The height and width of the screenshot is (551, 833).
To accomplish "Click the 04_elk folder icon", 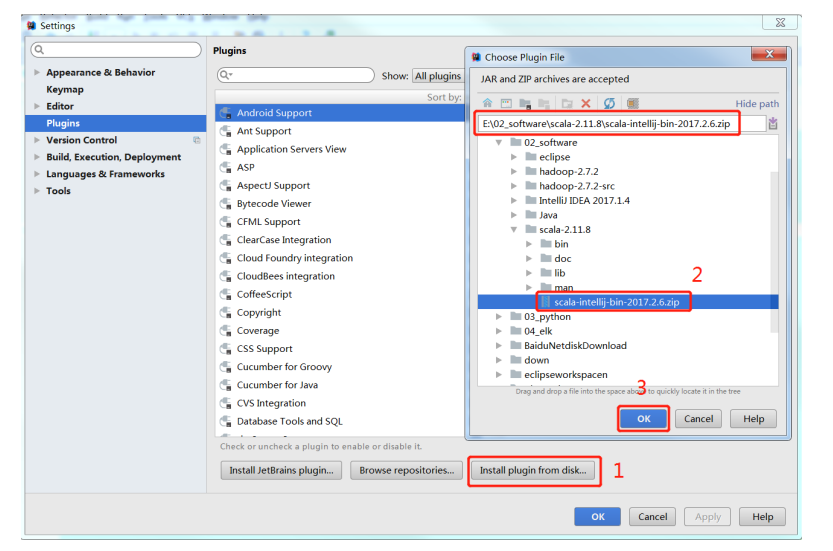I will (515, 331).
